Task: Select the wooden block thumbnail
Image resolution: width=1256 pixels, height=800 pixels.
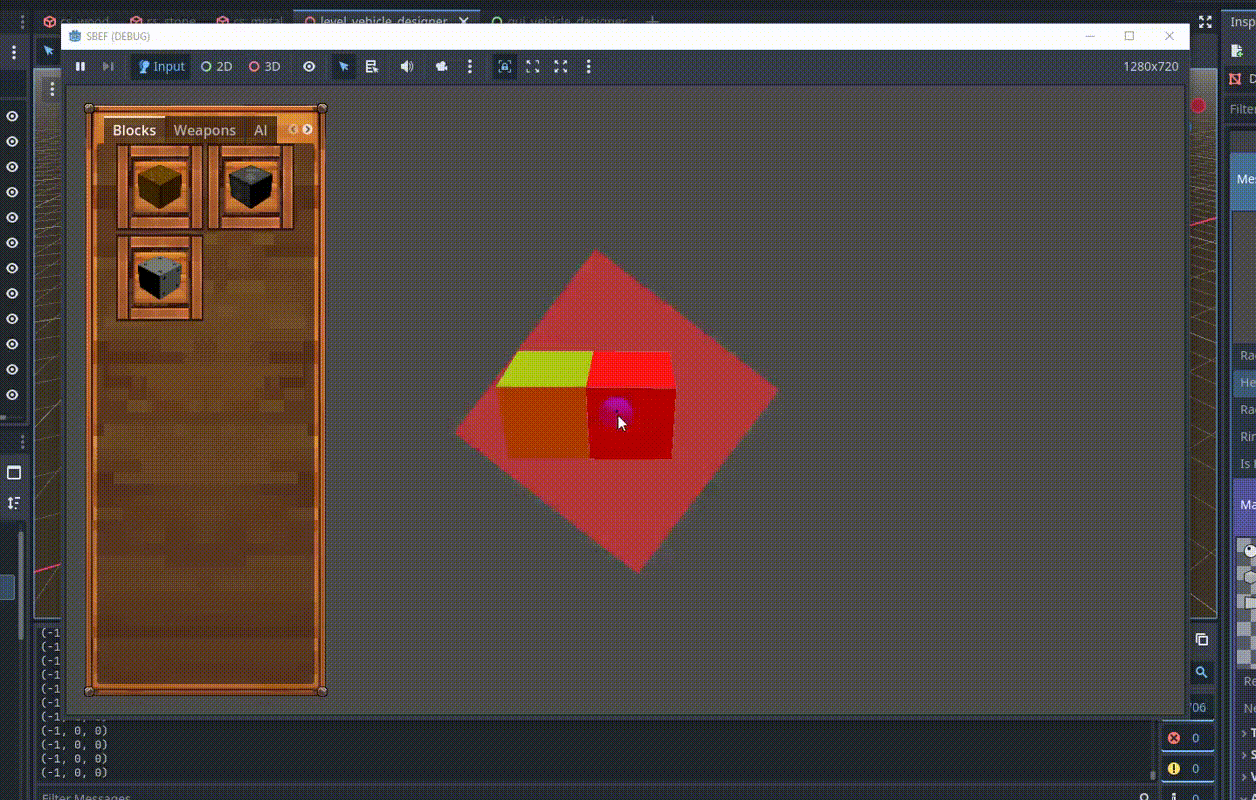Action: click(x=160, y=187)
